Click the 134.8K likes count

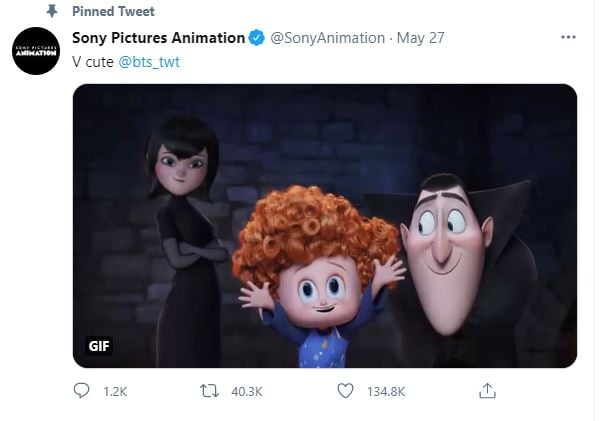(x=386, y=392)
